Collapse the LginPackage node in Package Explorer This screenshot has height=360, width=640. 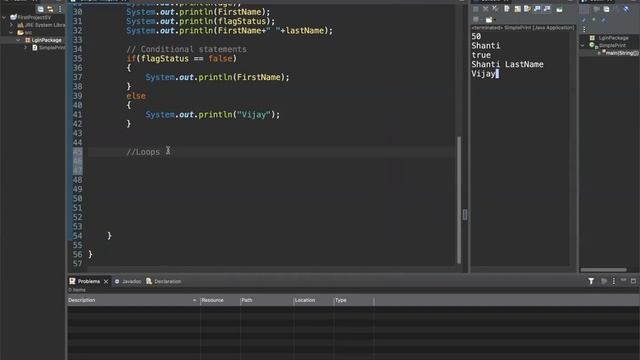tap(18, 40)
